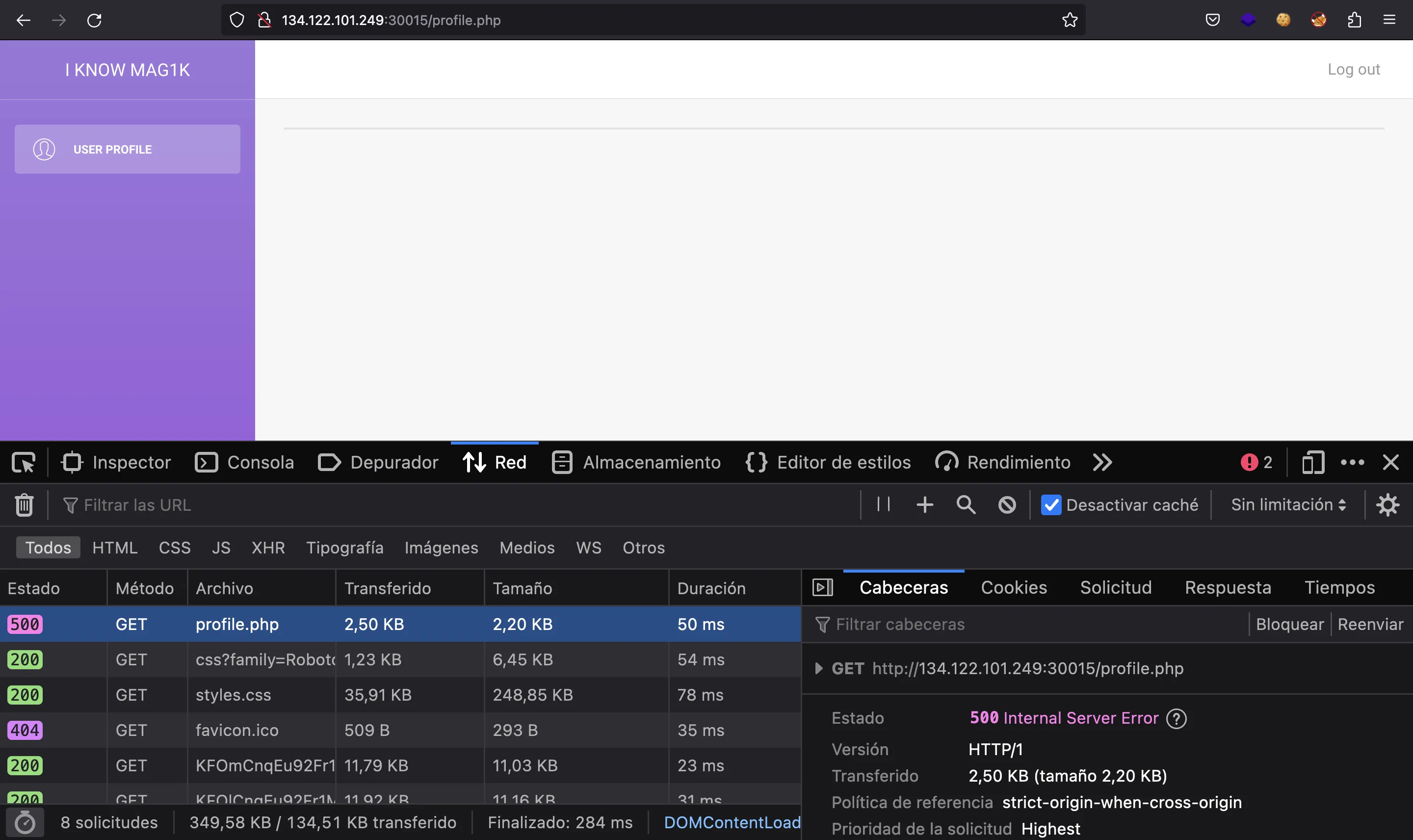
Task: Open the extensions puzzle icon
Action: (x=1354, y=21)
